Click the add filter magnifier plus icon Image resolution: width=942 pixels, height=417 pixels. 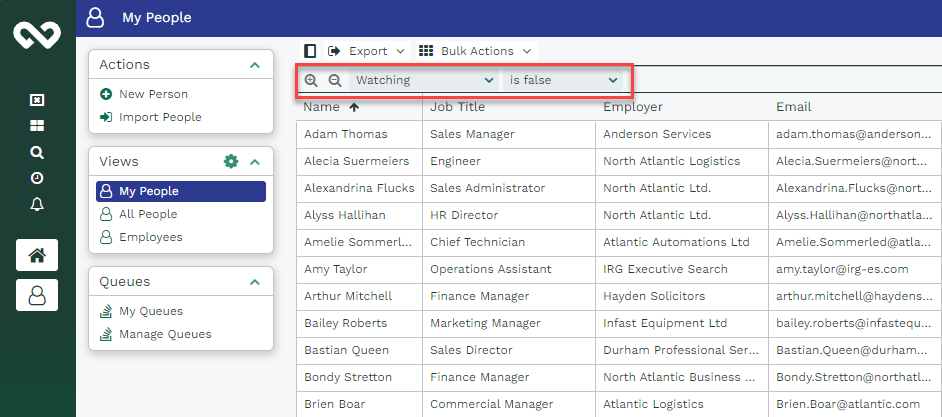(311, 80)
